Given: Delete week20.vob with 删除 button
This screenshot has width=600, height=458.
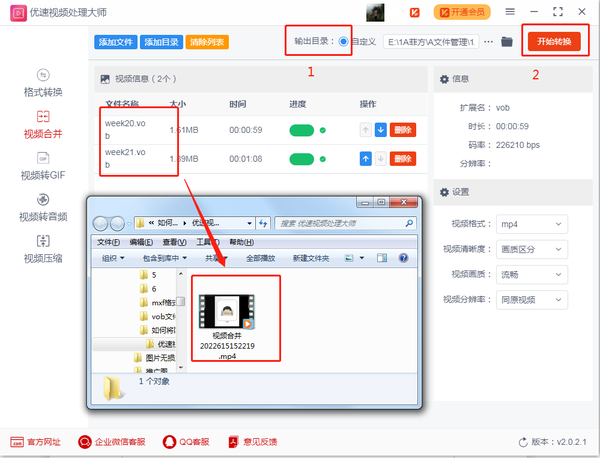Looking at the screenshot, I should click(403, 130).
